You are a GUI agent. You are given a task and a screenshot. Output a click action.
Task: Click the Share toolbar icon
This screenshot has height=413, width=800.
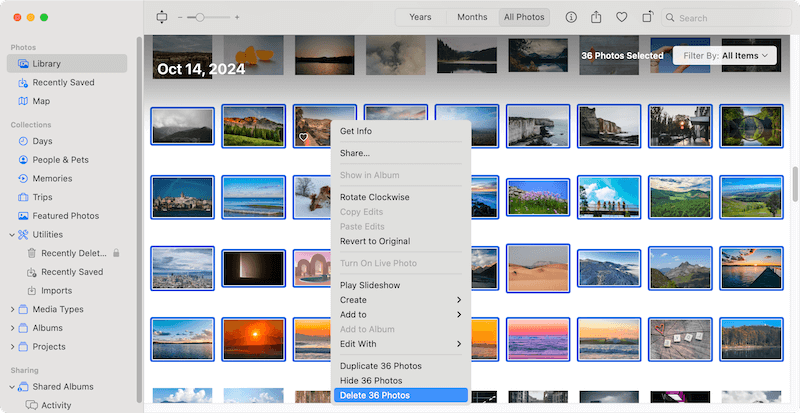(596, 17)
